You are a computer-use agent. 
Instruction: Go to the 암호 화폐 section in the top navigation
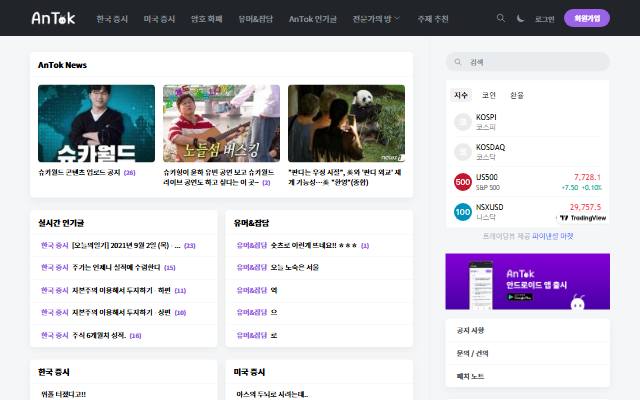coord(207,19)
